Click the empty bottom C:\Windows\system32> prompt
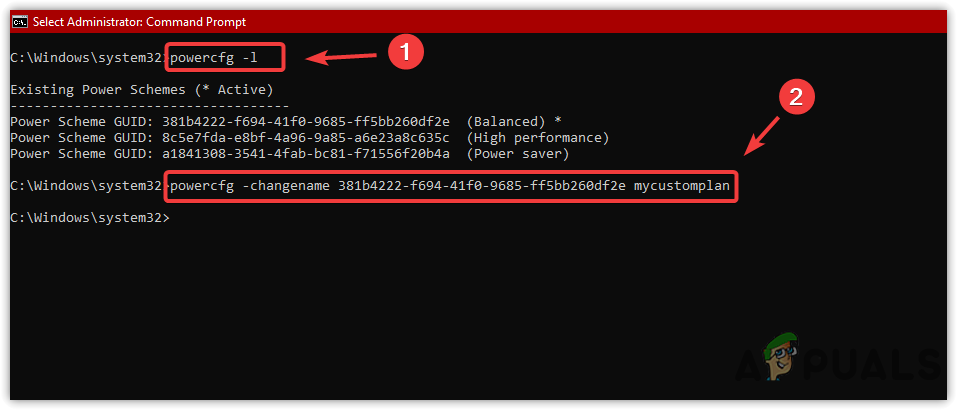This screenshot has height=410, width=957. (x=90, y=218)
